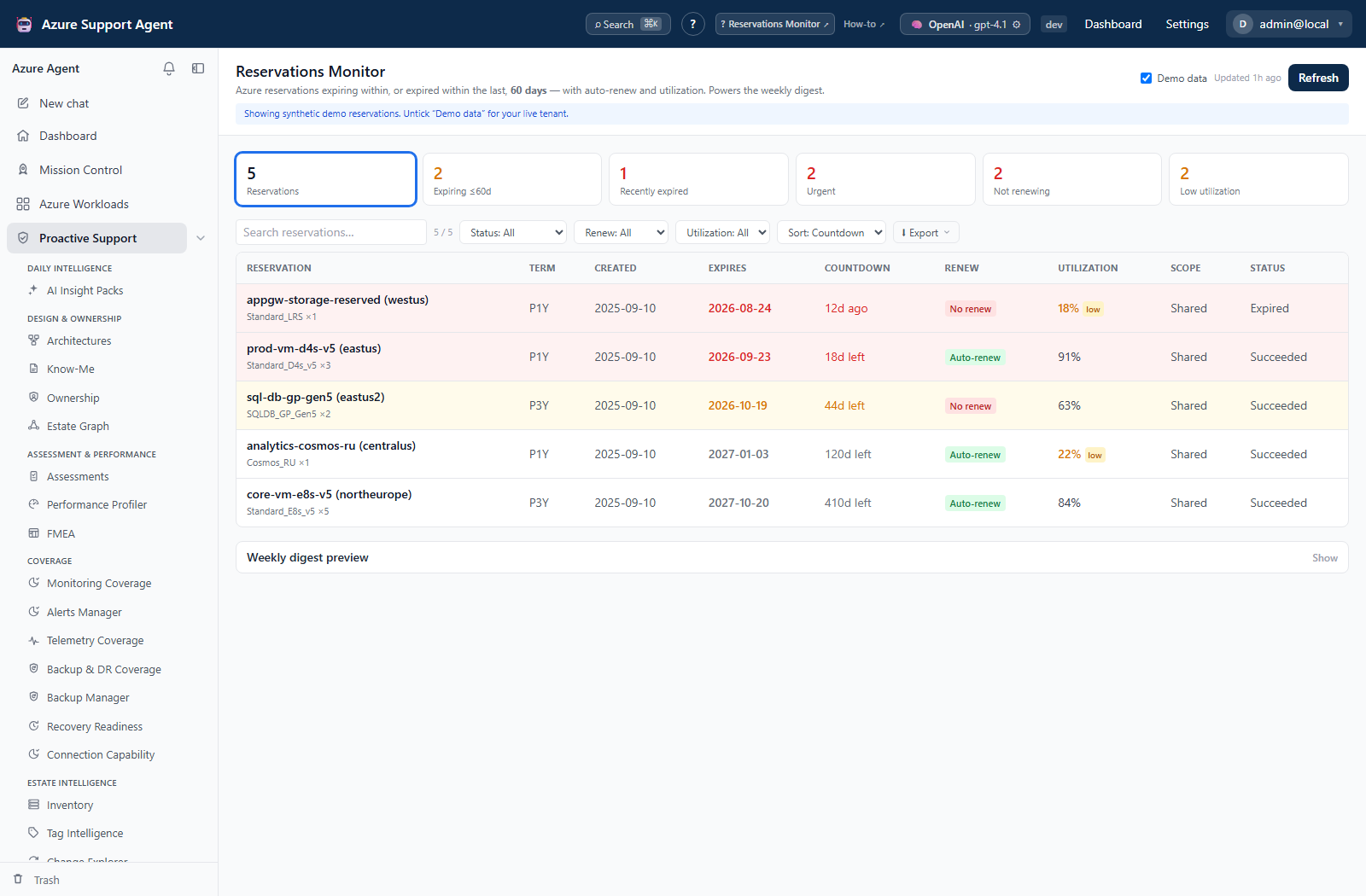Open the Sort: Countdown dropdown

point(831,232)
